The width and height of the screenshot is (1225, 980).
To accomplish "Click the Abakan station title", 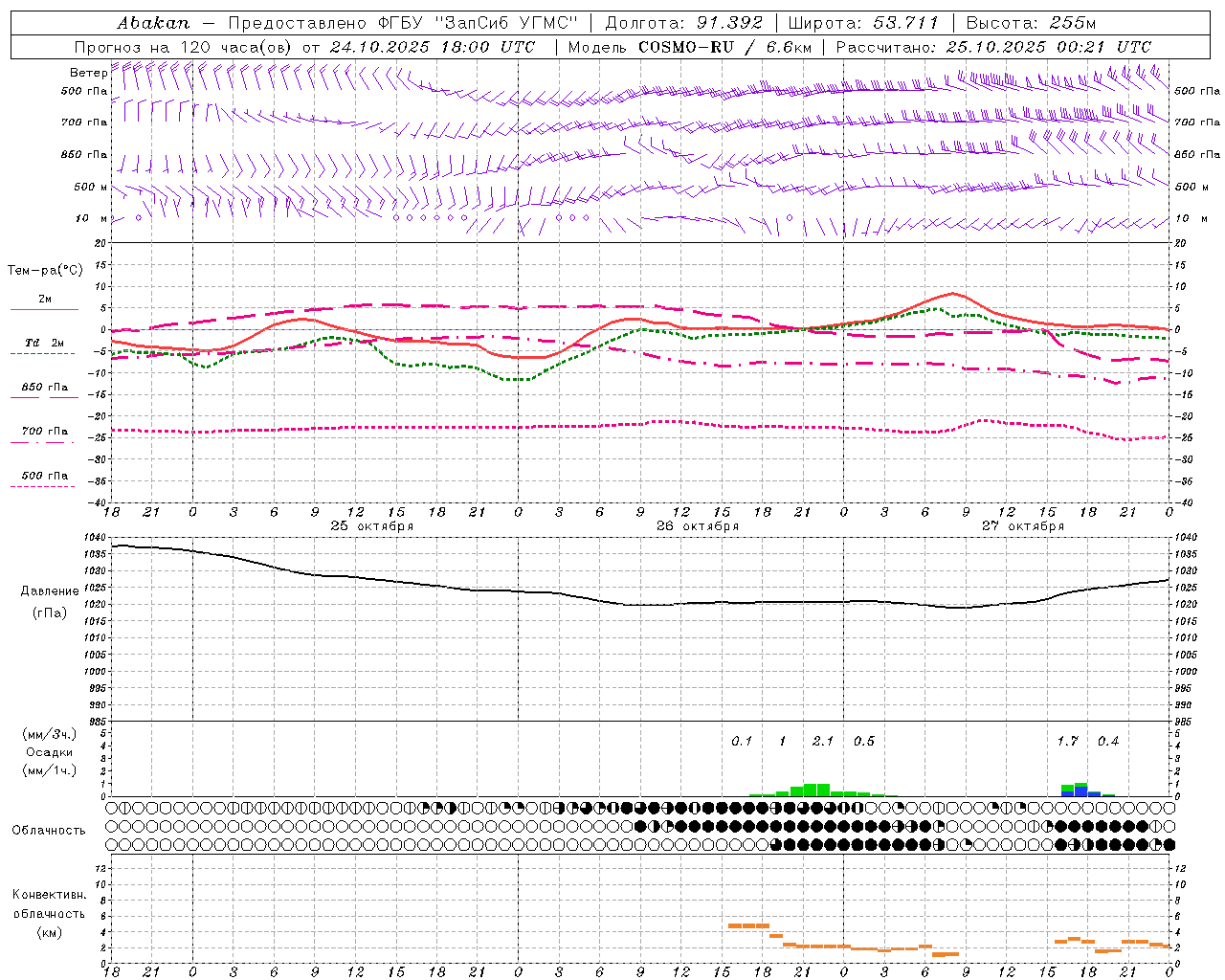I will (153, 22).
